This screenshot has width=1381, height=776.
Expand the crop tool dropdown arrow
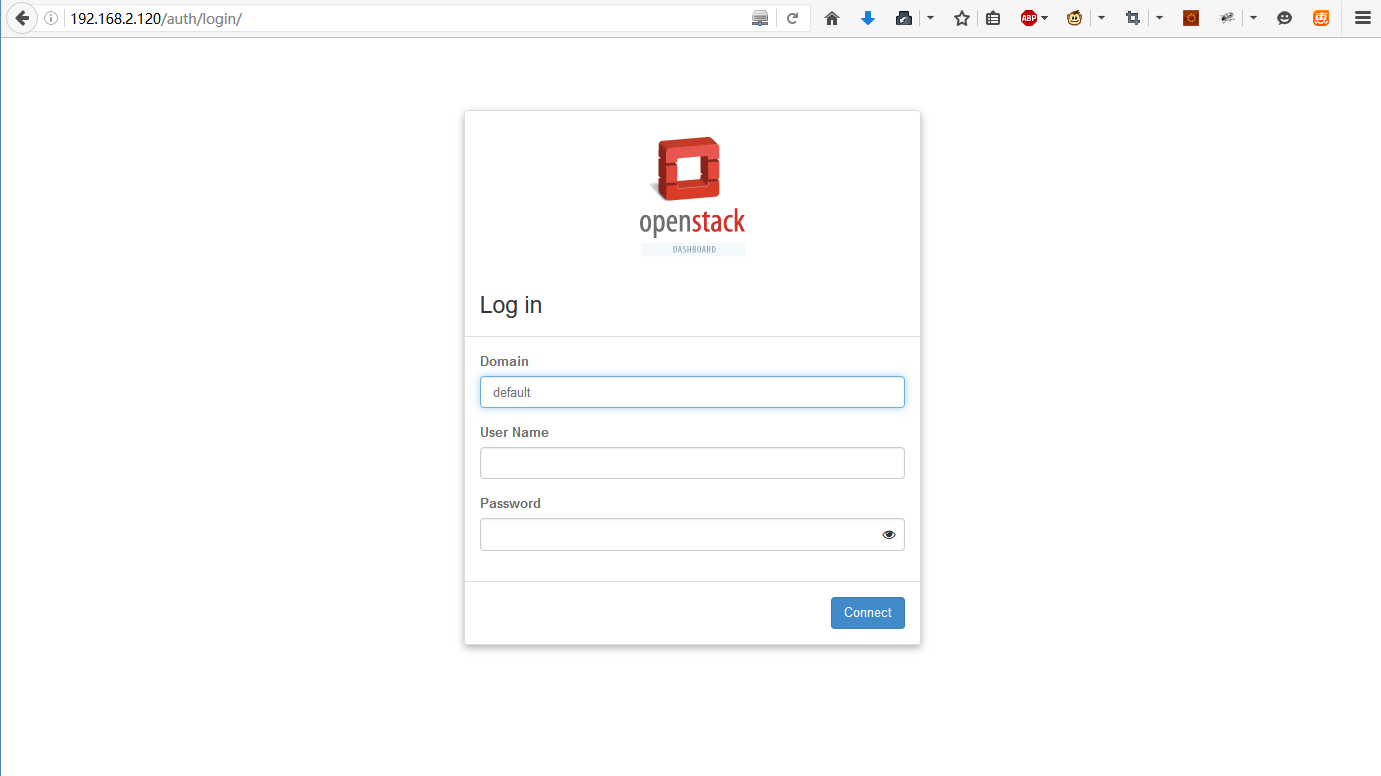(x=1159, y=18)
